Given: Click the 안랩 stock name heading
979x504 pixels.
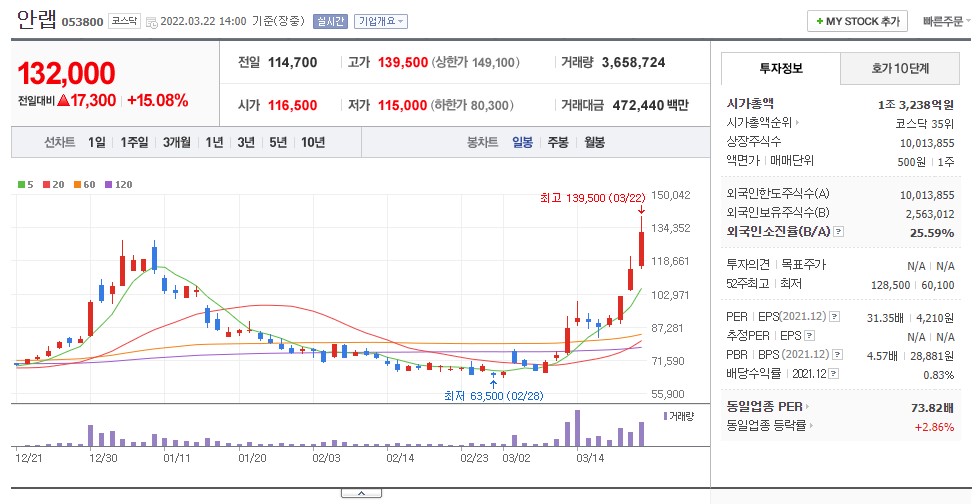Looking at the screenshot, I should [36, 20].
